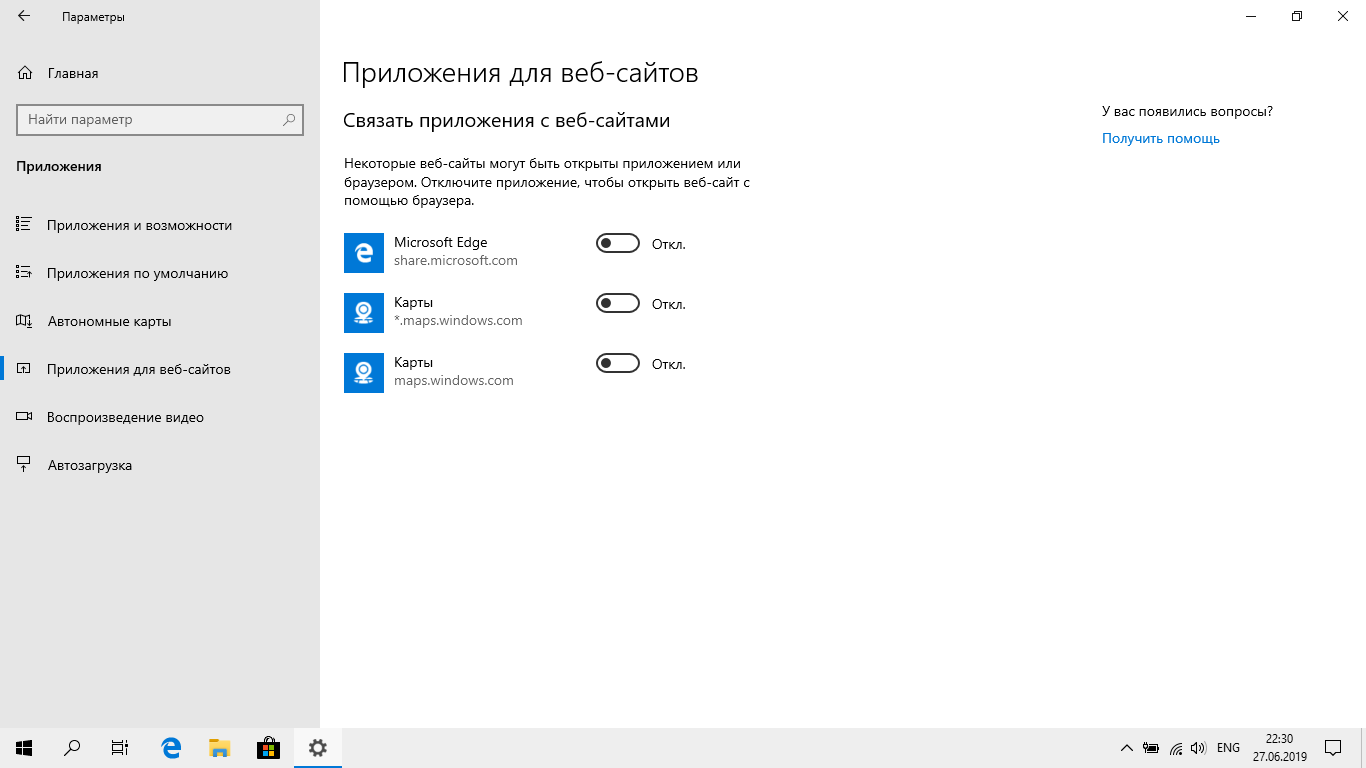This screenshot has width=1366, height=768.
Task: Launch Microsoft Store from taskbar
Action: pos(268,747)
